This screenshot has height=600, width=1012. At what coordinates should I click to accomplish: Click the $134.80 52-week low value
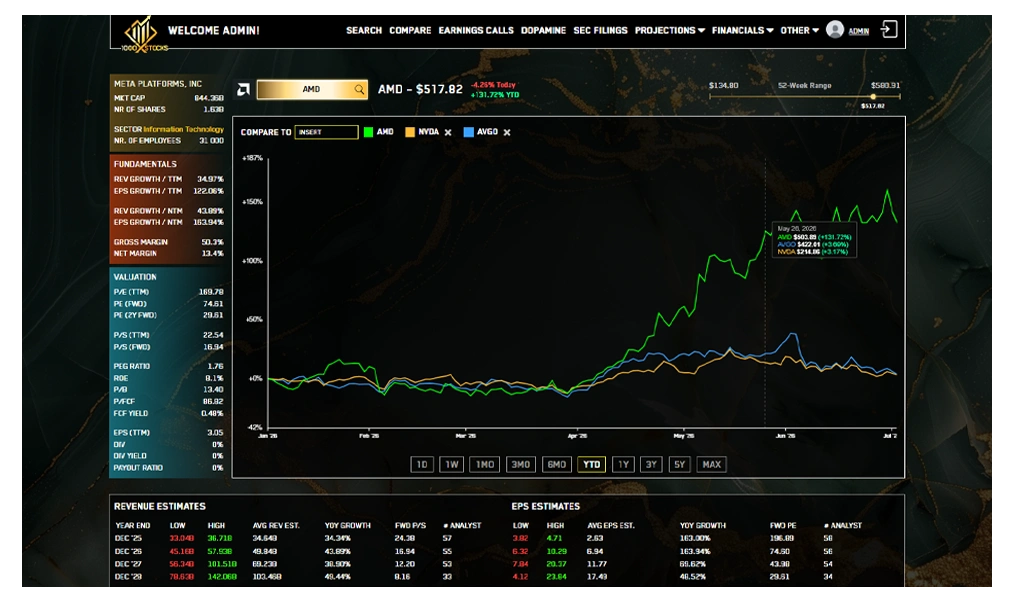723,85
